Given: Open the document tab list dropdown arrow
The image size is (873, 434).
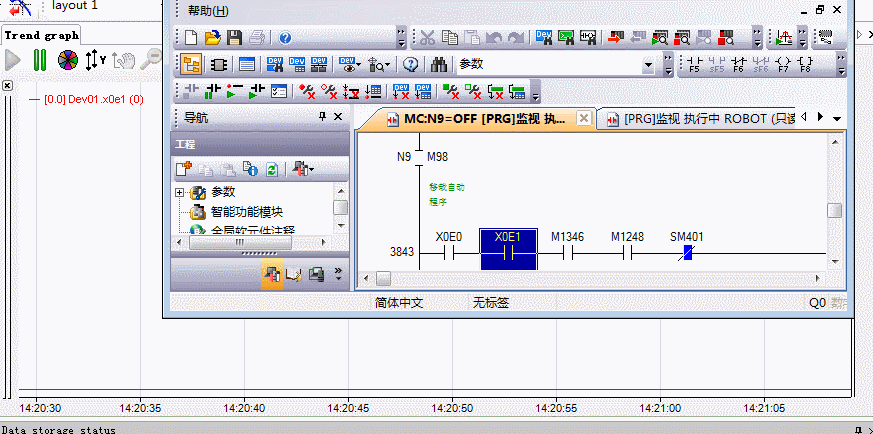Looking at the screenshot, I should 837,118.
